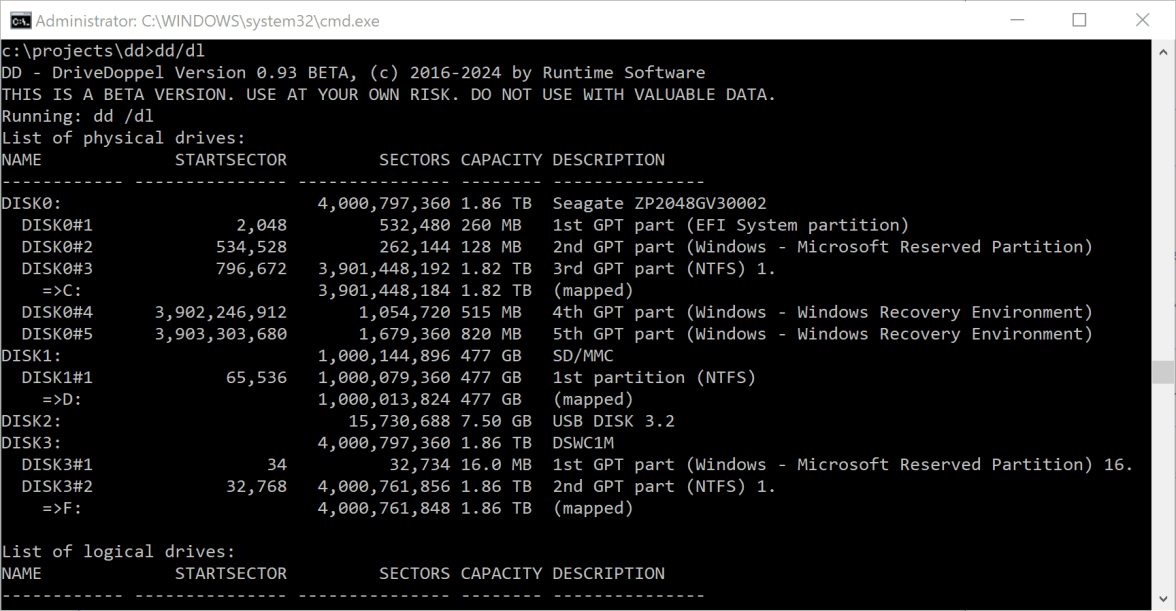
Task: Click the scrollbar down arrow
Action: 1162,600
